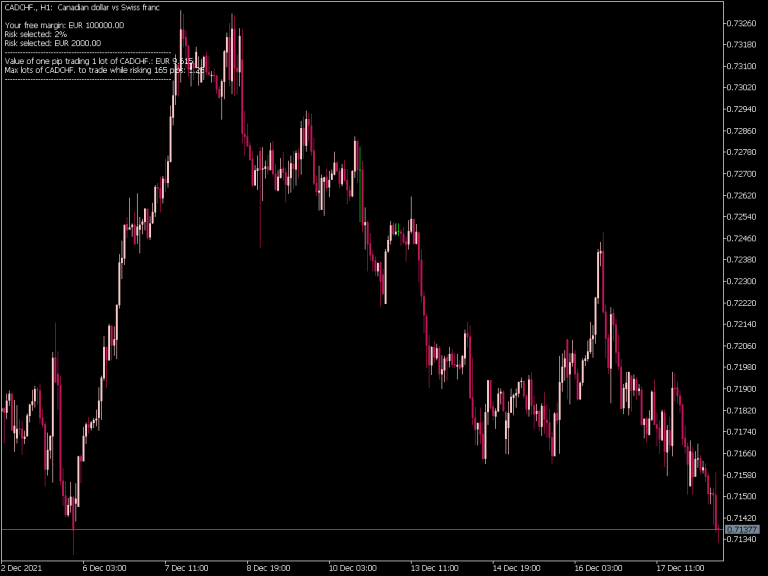Click the 'Risk selected: 2%' text

pyautogui.click(x=35, y=34)
